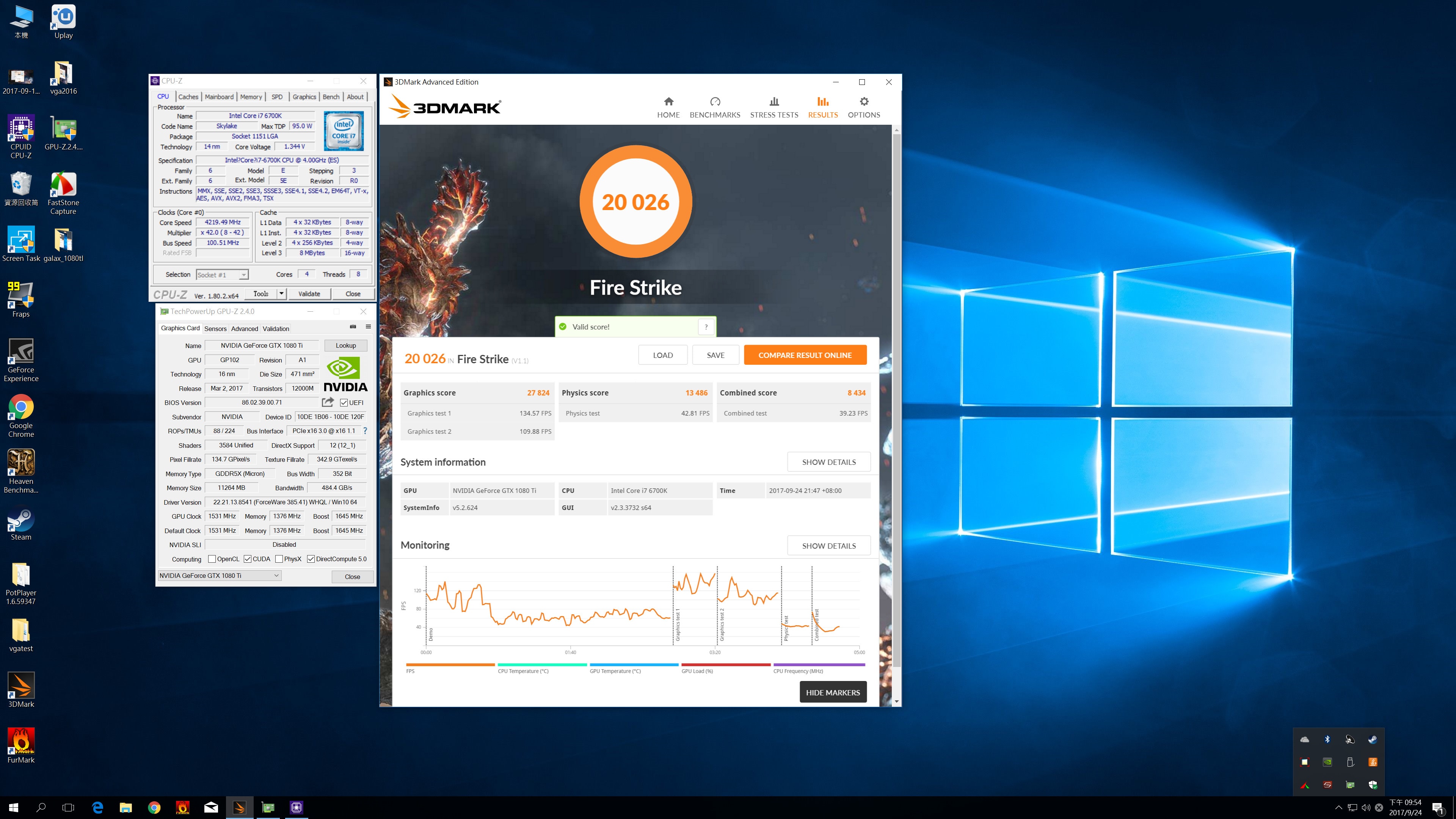Click the LOAD button in 3DMark

point(663,355)
